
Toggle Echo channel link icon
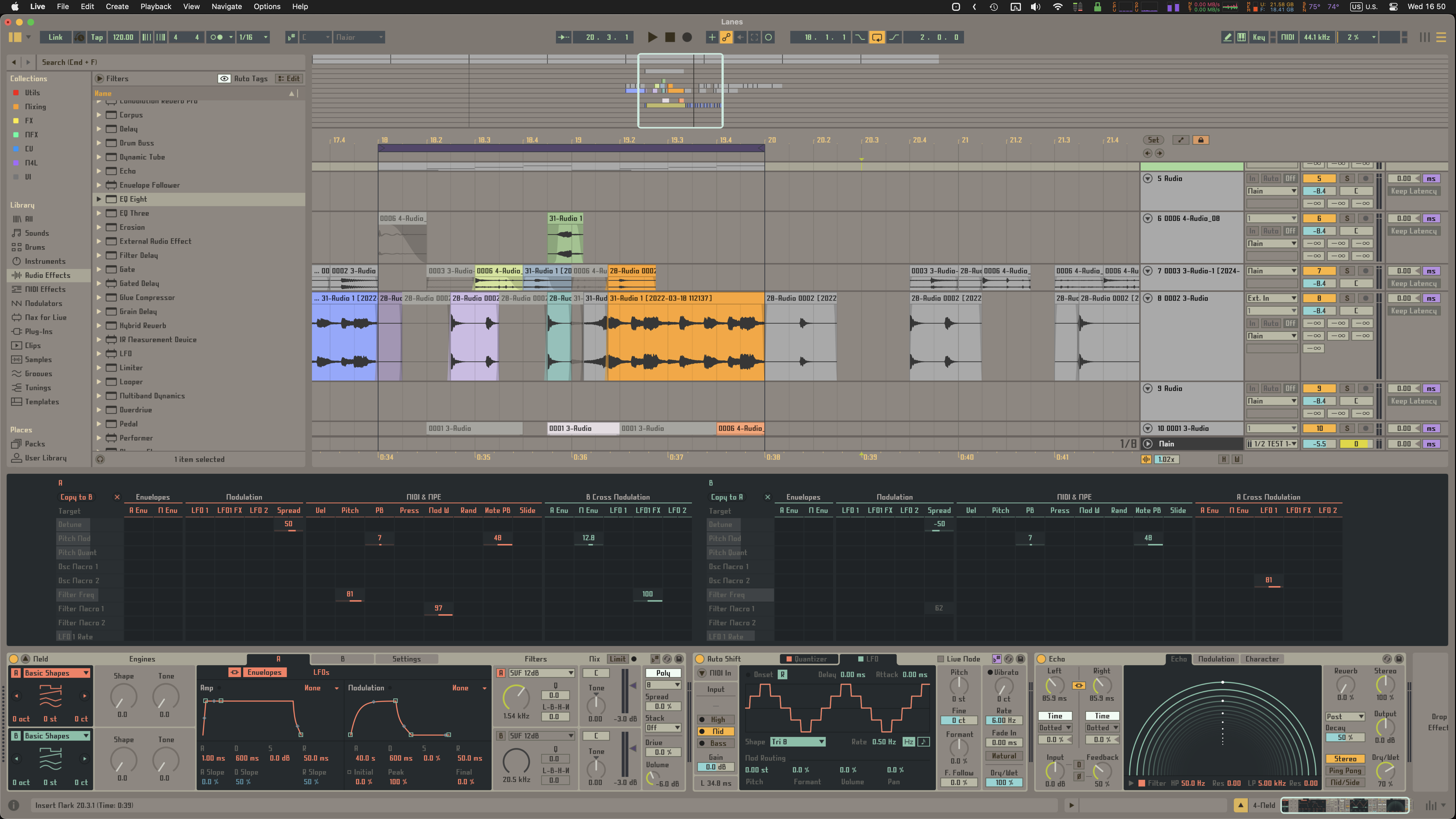click(x=1078, y=685)
